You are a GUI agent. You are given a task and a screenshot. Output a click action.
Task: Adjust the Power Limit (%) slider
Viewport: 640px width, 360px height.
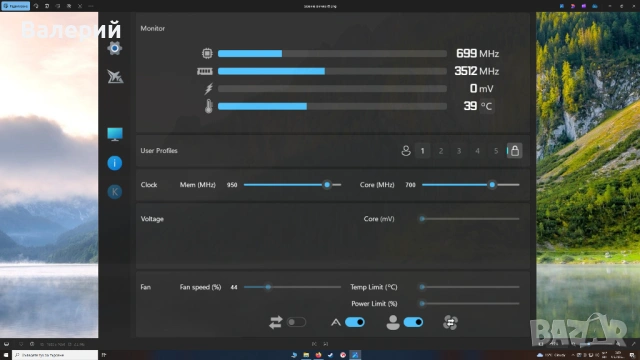(x=471, y=304)
